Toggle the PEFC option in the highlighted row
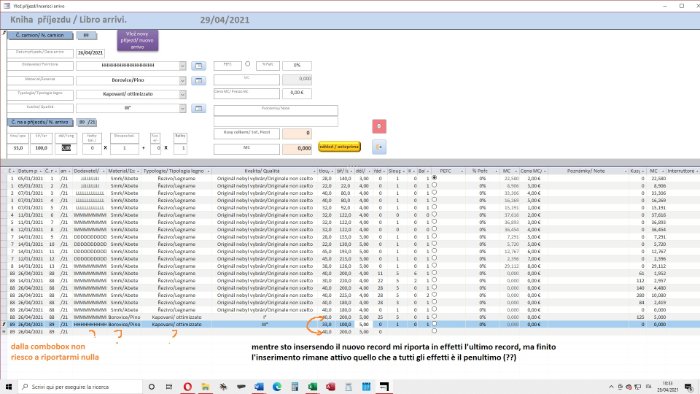The height and width of the screenshot is (394, 700). point(434,324)
